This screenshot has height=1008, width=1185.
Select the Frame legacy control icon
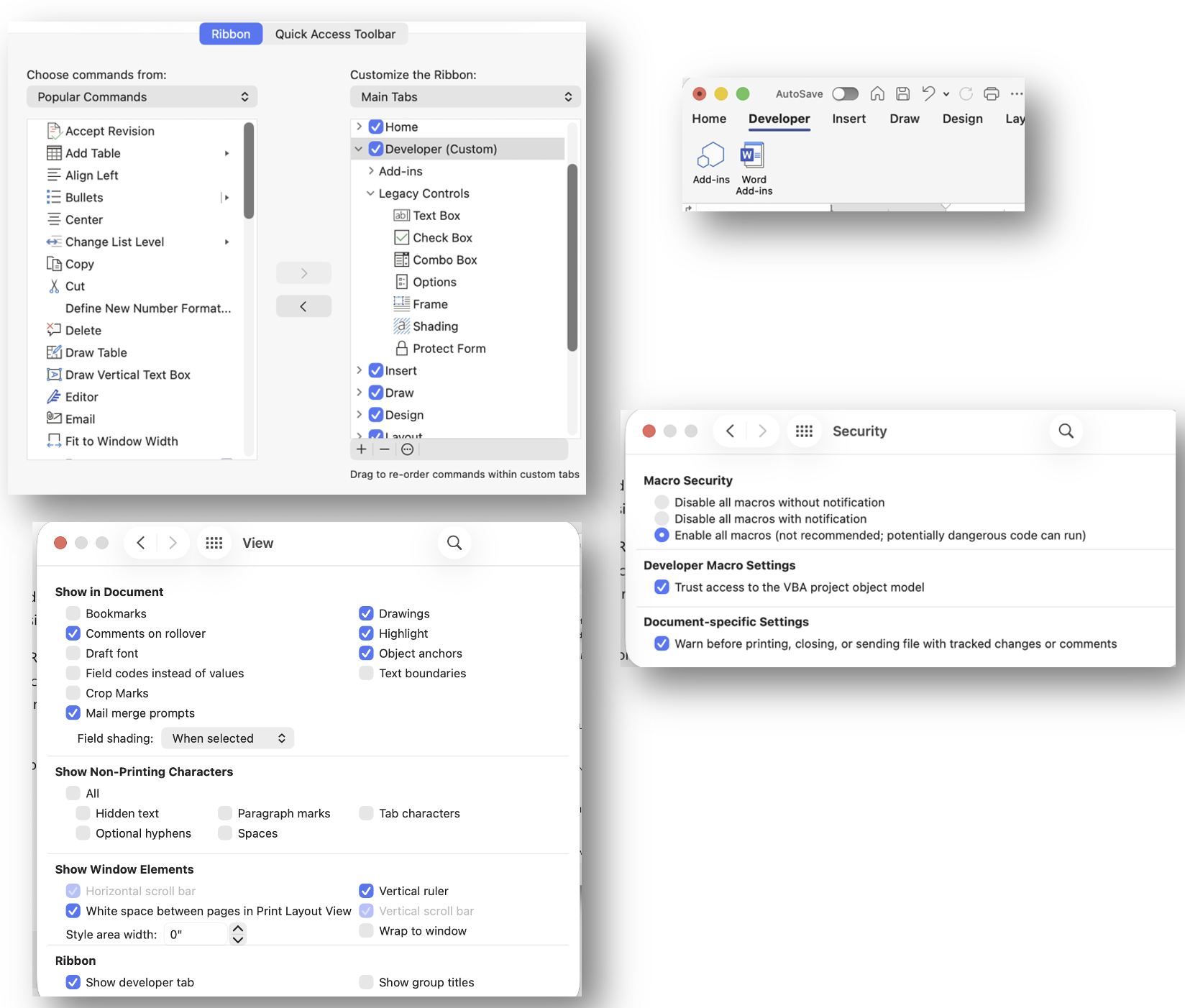pos(401,304)
